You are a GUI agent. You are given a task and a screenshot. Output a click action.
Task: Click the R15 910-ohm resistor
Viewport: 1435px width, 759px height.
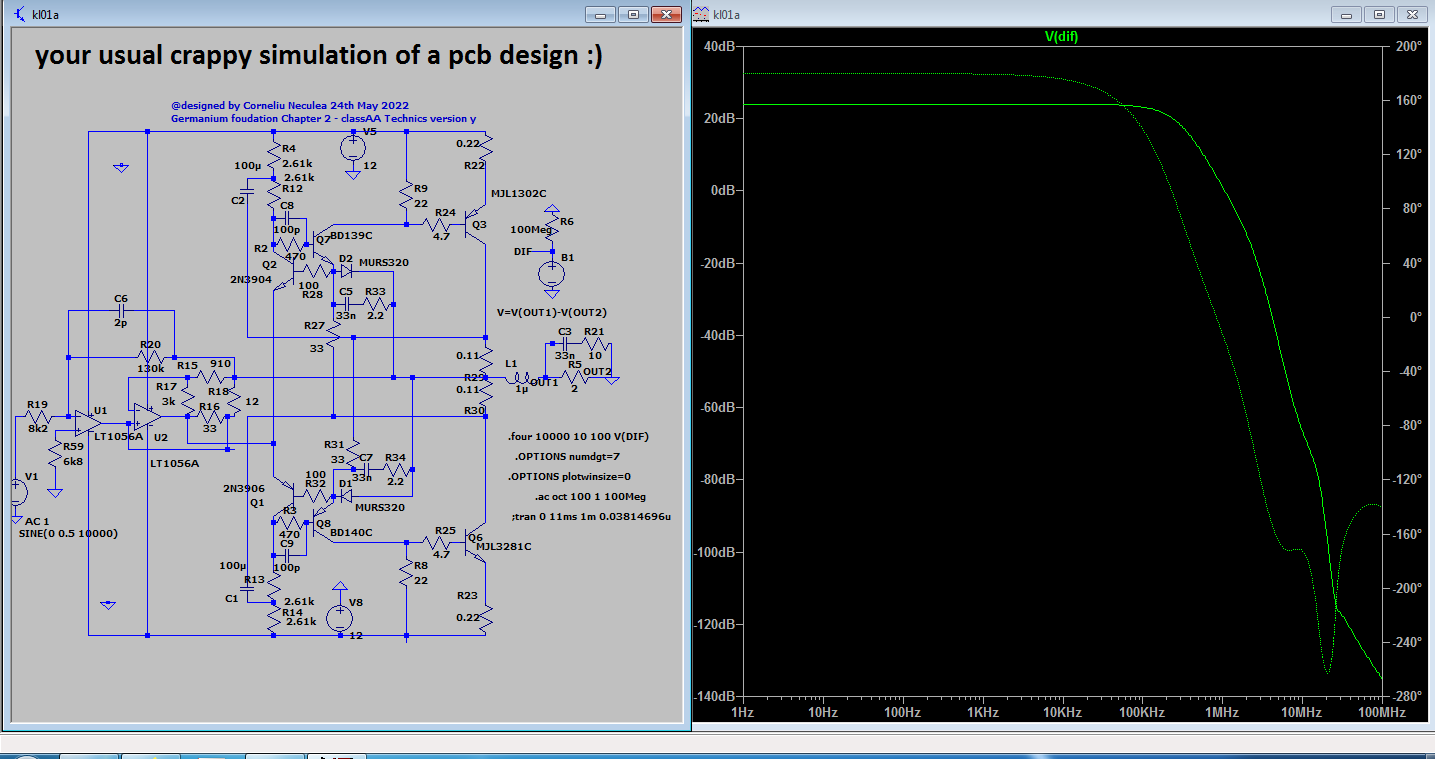209,378
